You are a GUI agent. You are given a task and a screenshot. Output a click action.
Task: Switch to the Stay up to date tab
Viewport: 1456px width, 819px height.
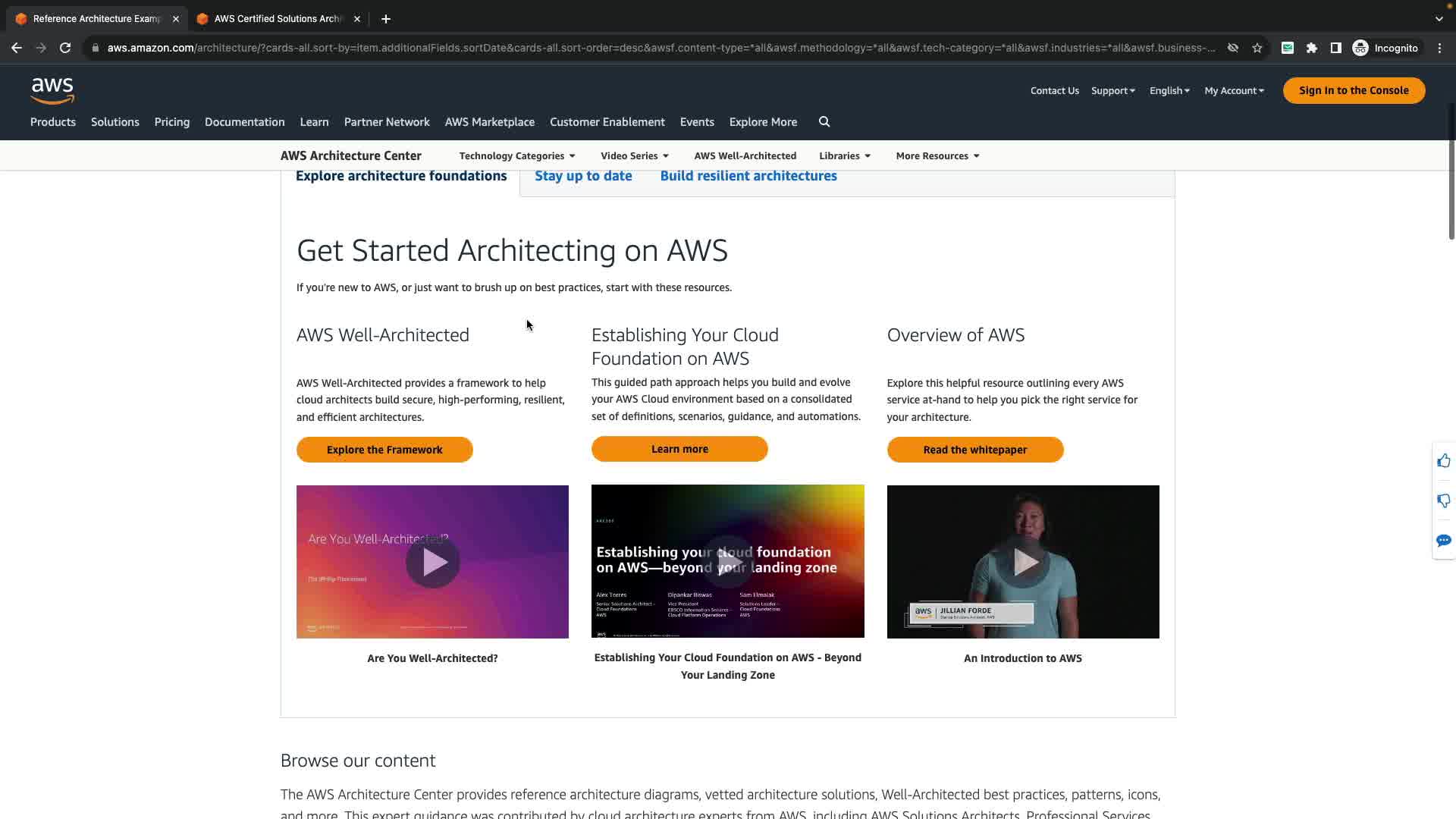coord(583,176)
